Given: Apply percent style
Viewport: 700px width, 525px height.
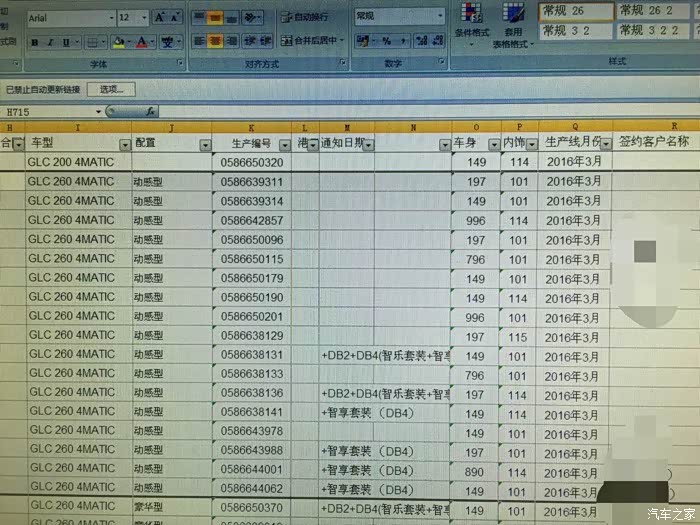Looking at the screenshot, I should pos(387,41).
